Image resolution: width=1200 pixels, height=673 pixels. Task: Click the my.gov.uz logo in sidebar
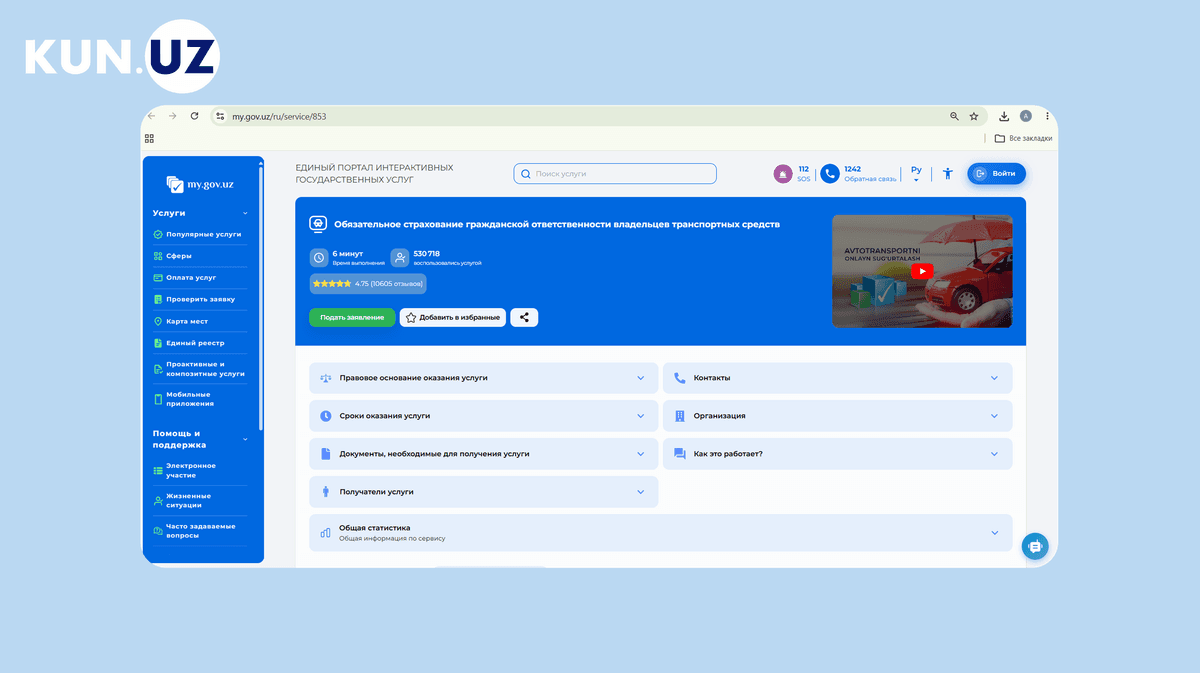[x=200, y=184]
